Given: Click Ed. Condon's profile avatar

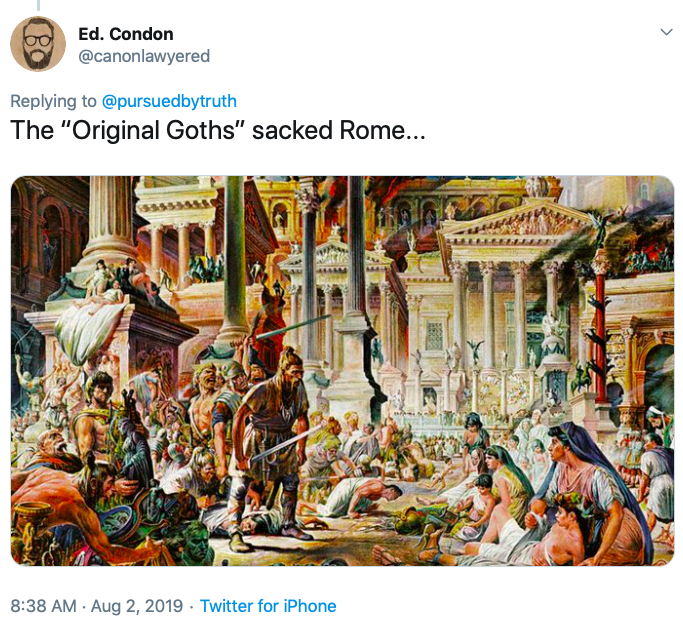Looking at the screenshot, I should (x=38, y=44).
